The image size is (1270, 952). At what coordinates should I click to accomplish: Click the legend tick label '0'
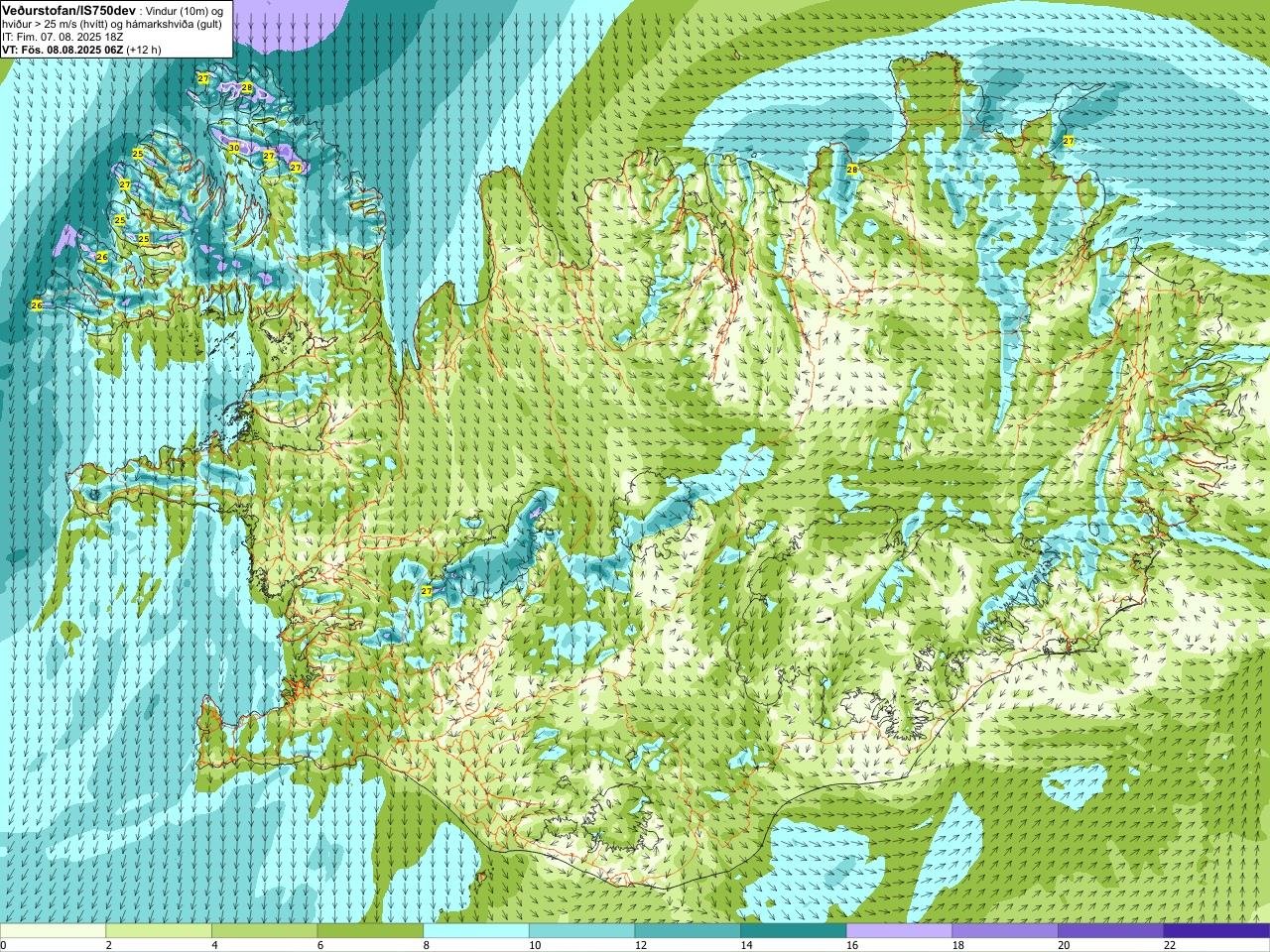point(4,946)
